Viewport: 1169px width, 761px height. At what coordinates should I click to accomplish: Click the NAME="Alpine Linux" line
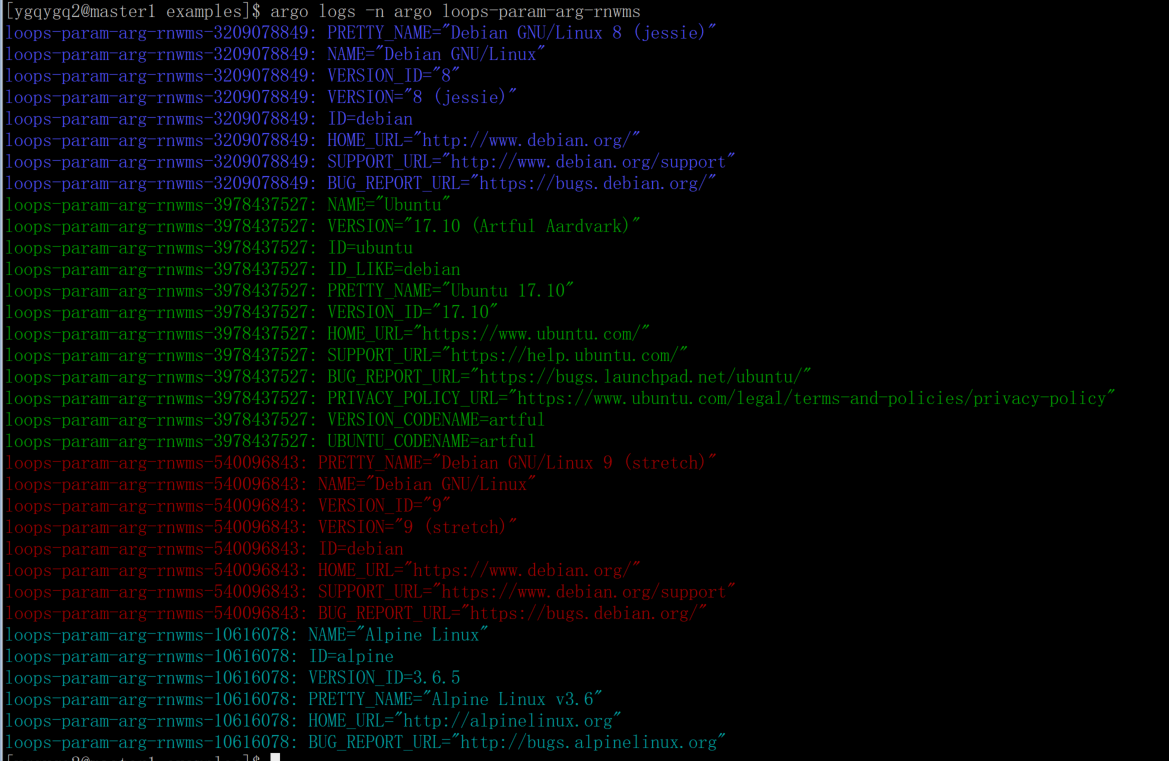coord(246,635)
